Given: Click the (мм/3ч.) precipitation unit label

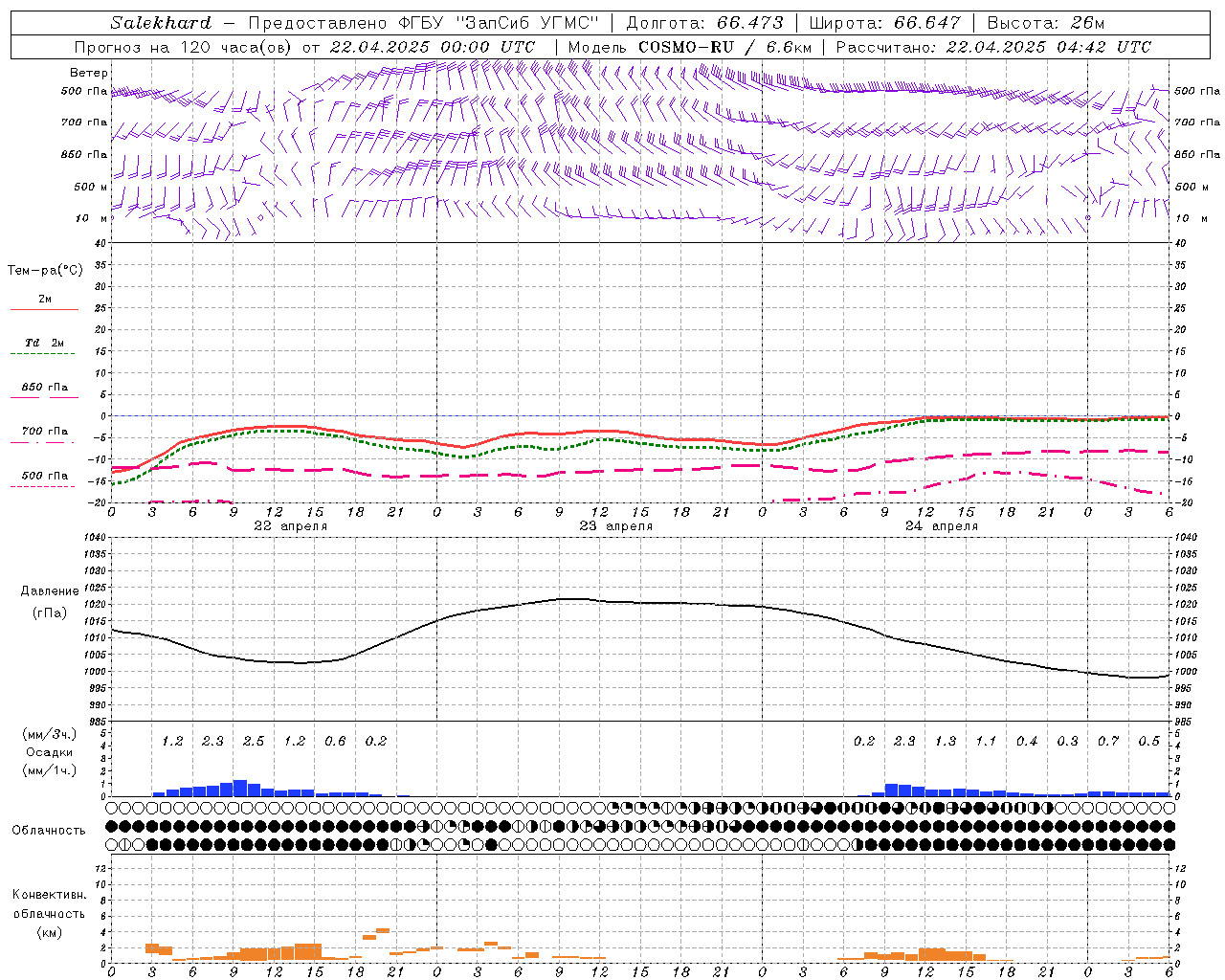Looking at the screenshot, I should tap(50, 735).
